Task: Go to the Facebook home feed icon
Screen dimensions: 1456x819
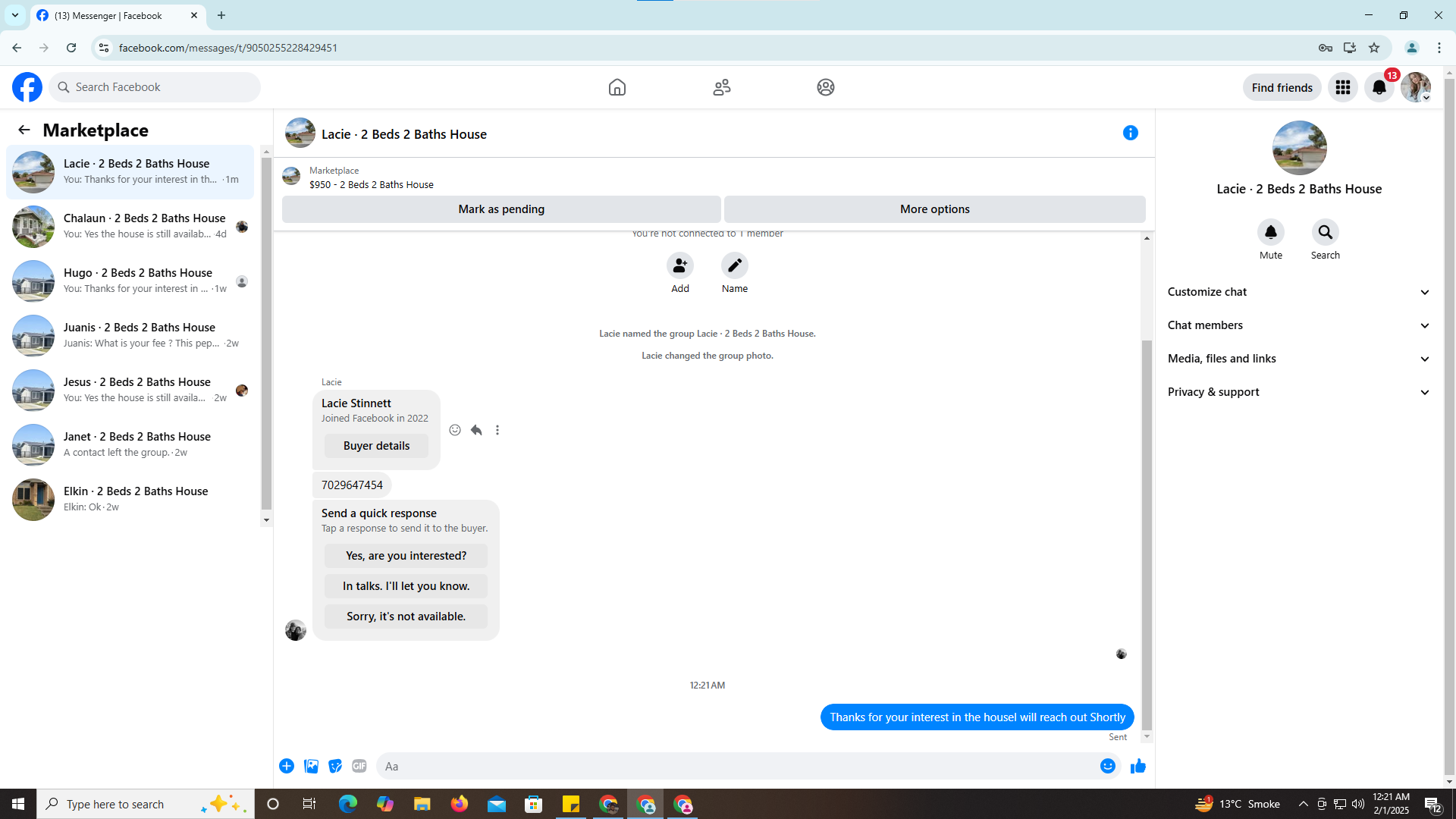Action: coord(617,87)
